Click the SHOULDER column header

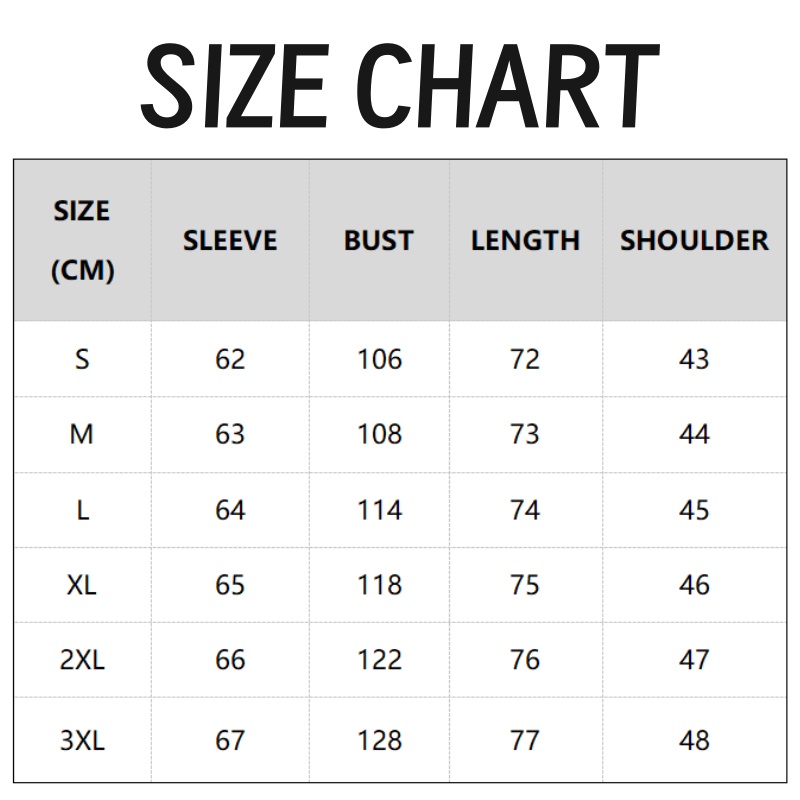(694, 241)
